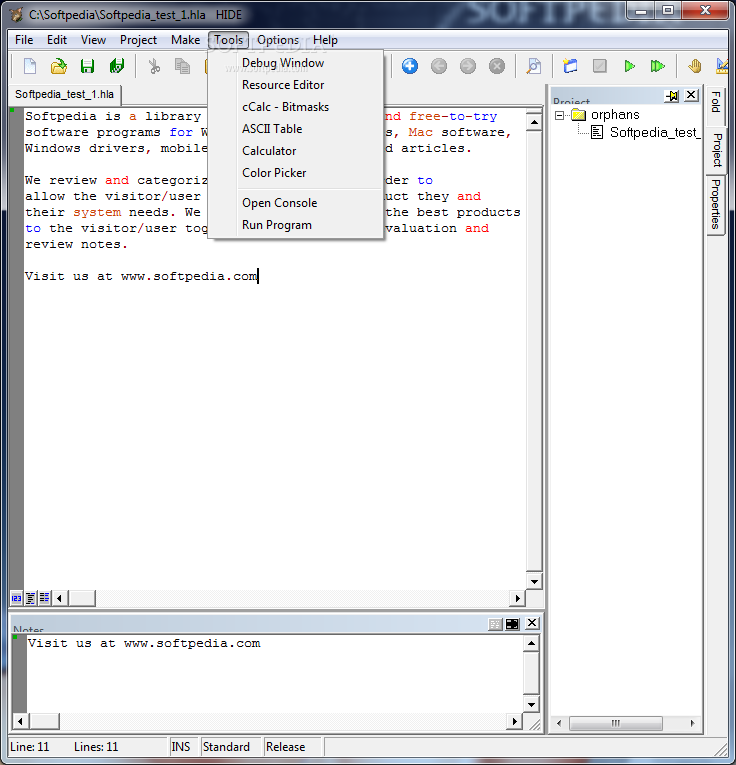This screenshot has width=736, height=765.
Task: Click the orange hand toolbar icon
Action: point(695,66)
